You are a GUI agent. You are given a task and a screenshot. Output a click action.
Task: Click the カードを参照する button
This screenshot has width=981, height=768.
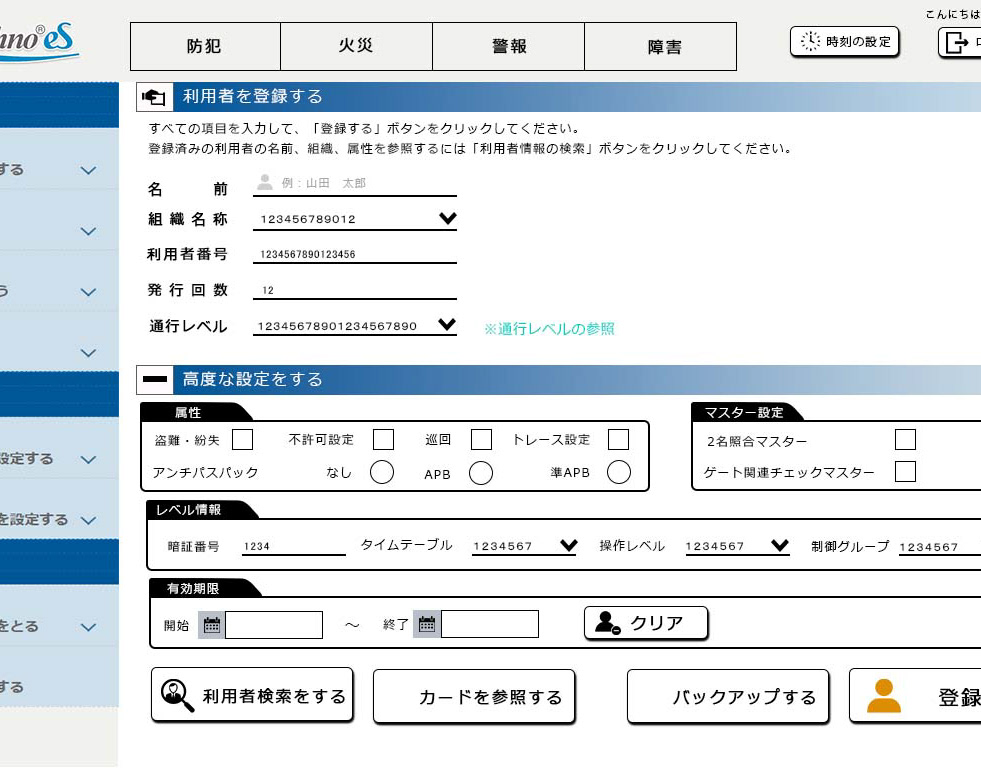pos(474,697)
